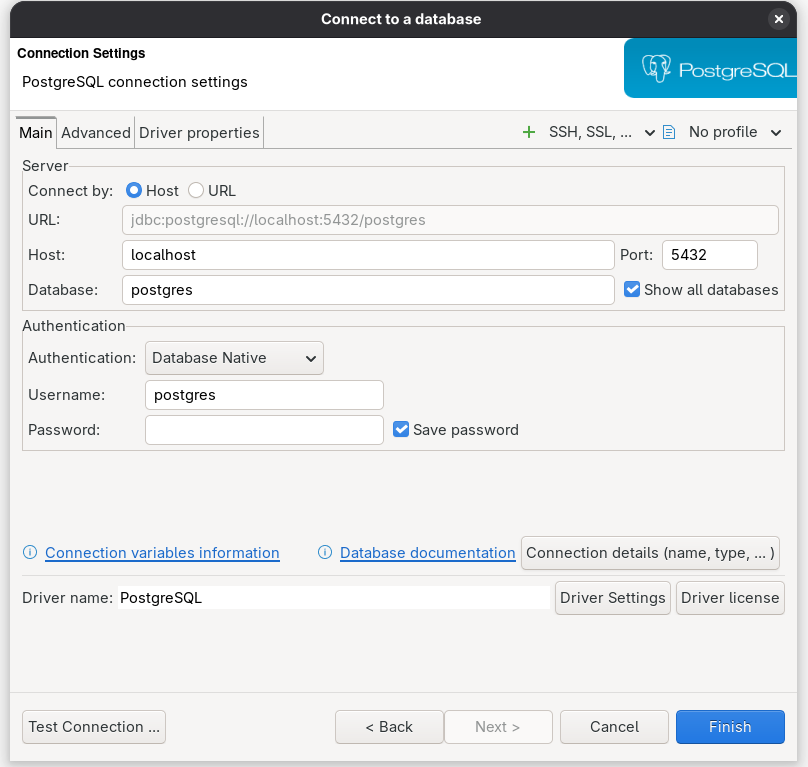Screen dimensions: 808x767
Task: Toggle the Save password checkbox
Action: (x=401, y=429)
